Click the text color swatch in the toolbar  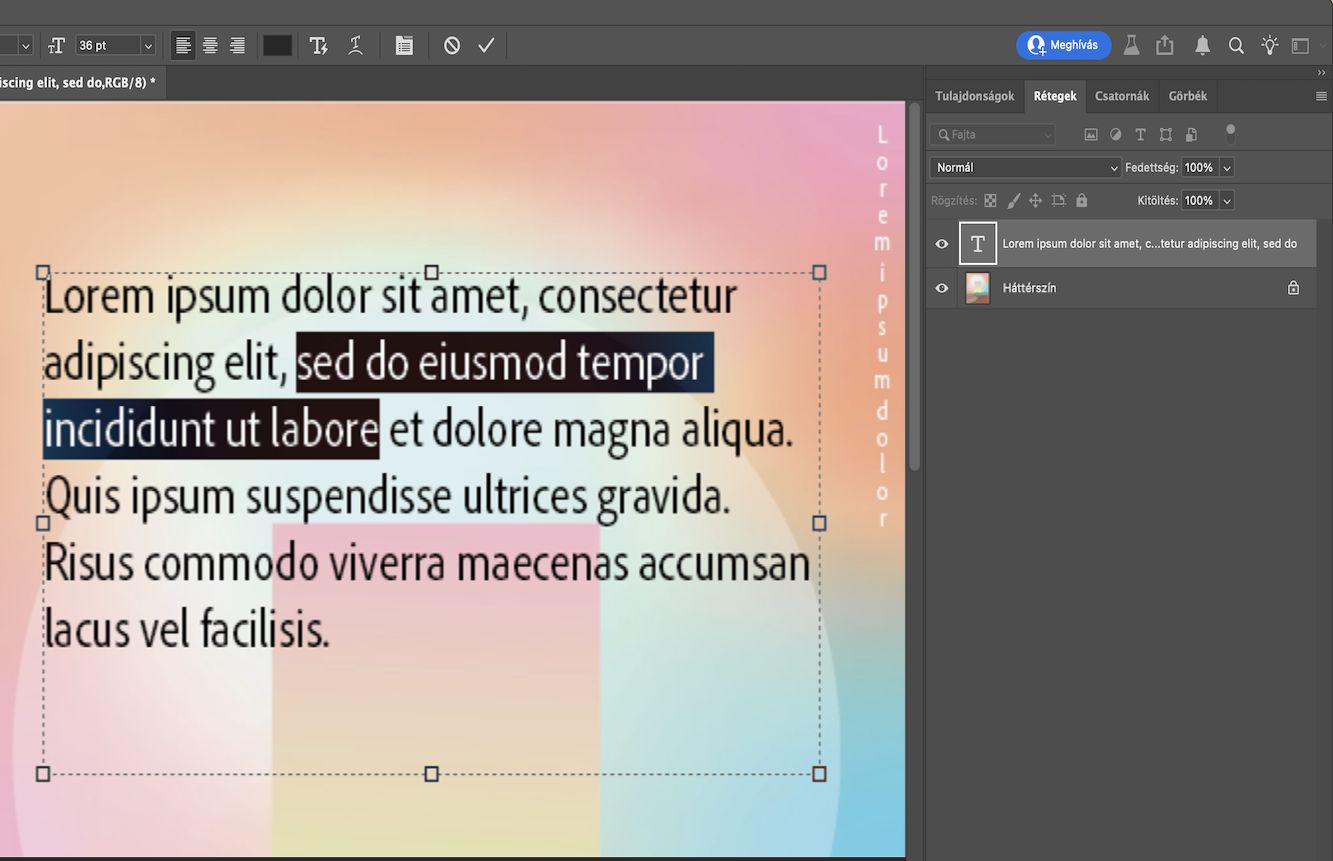(x=277, y=45)
